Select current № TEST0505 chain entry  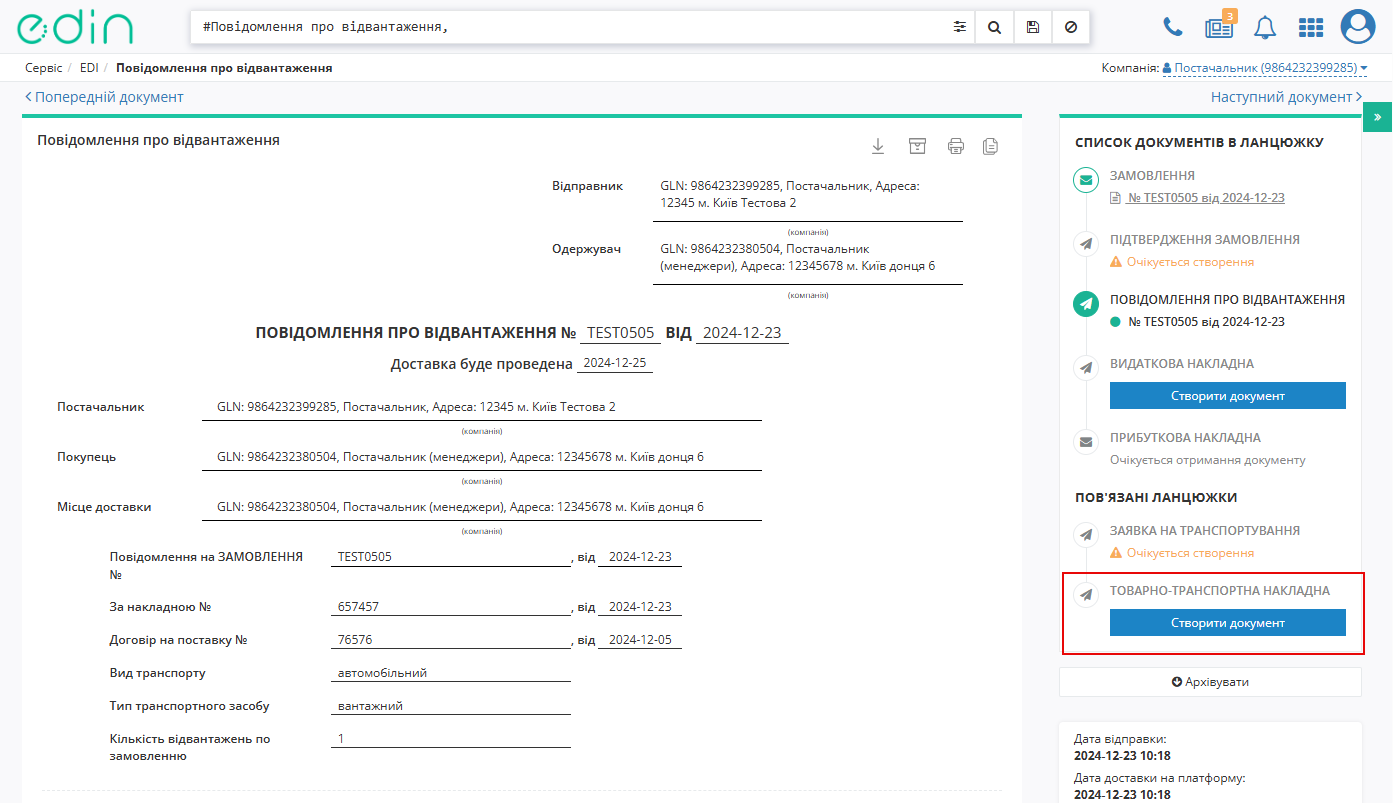[x=1206, y=322]
